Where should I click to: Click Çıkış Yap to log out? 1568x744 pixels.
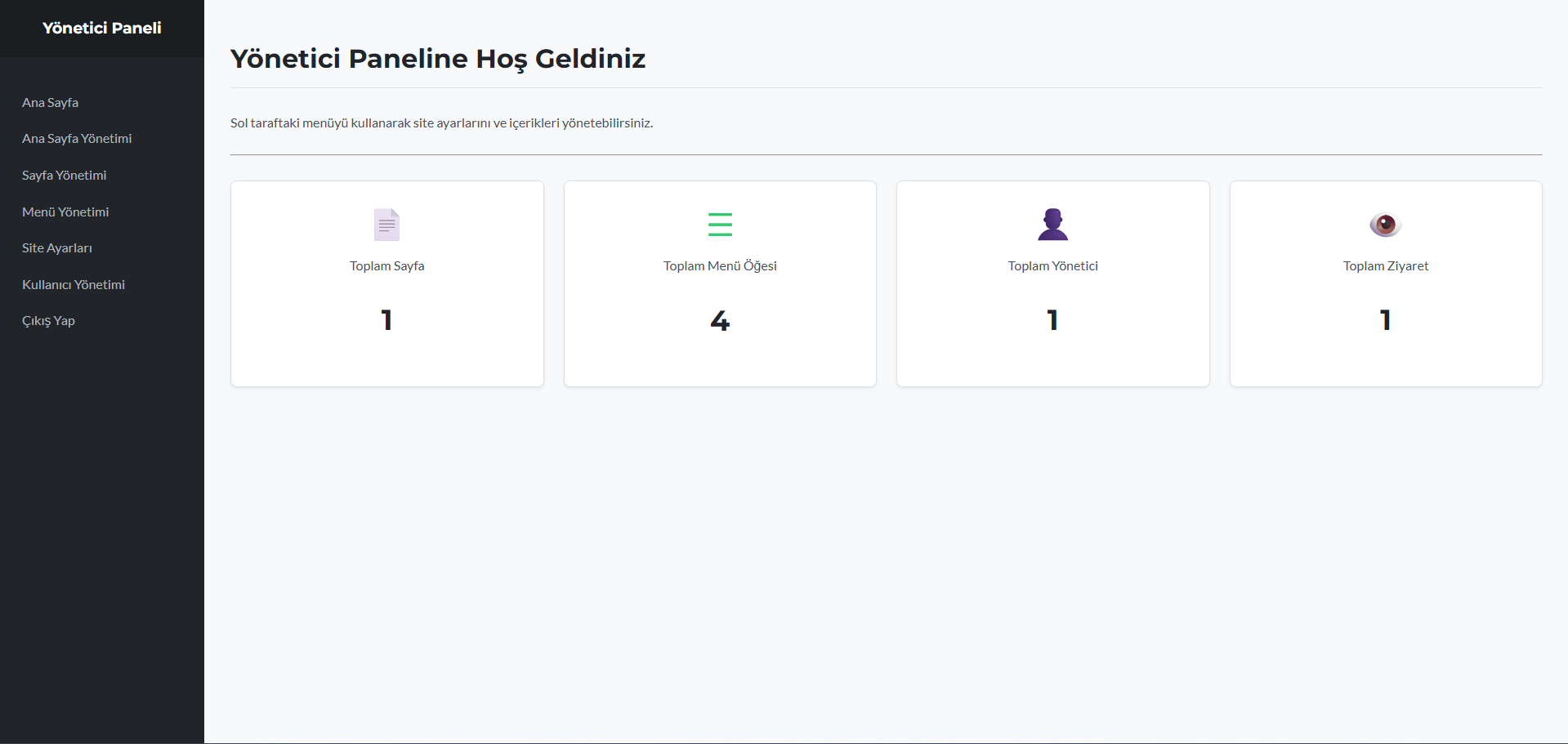(48, 321)
